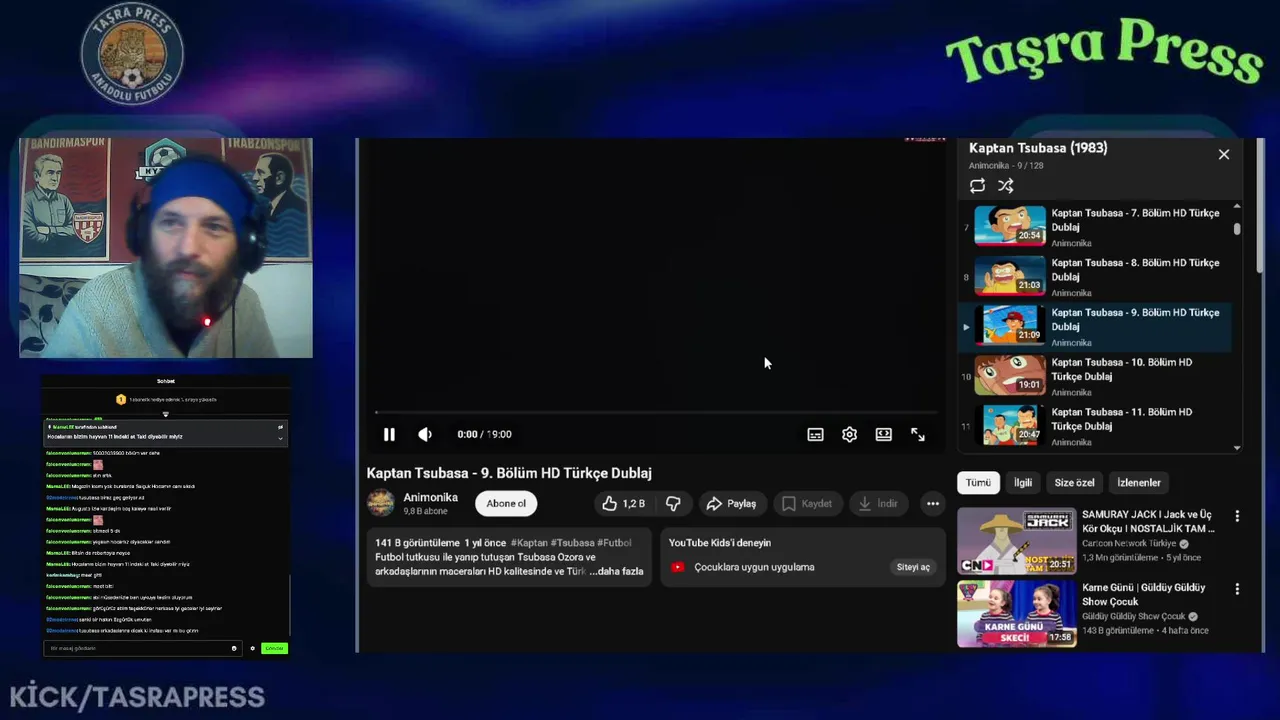Open the Güldüy Güldüy Show Çocuk channel
Screen dimensions: 1280x720
(x=1134, y=617)
